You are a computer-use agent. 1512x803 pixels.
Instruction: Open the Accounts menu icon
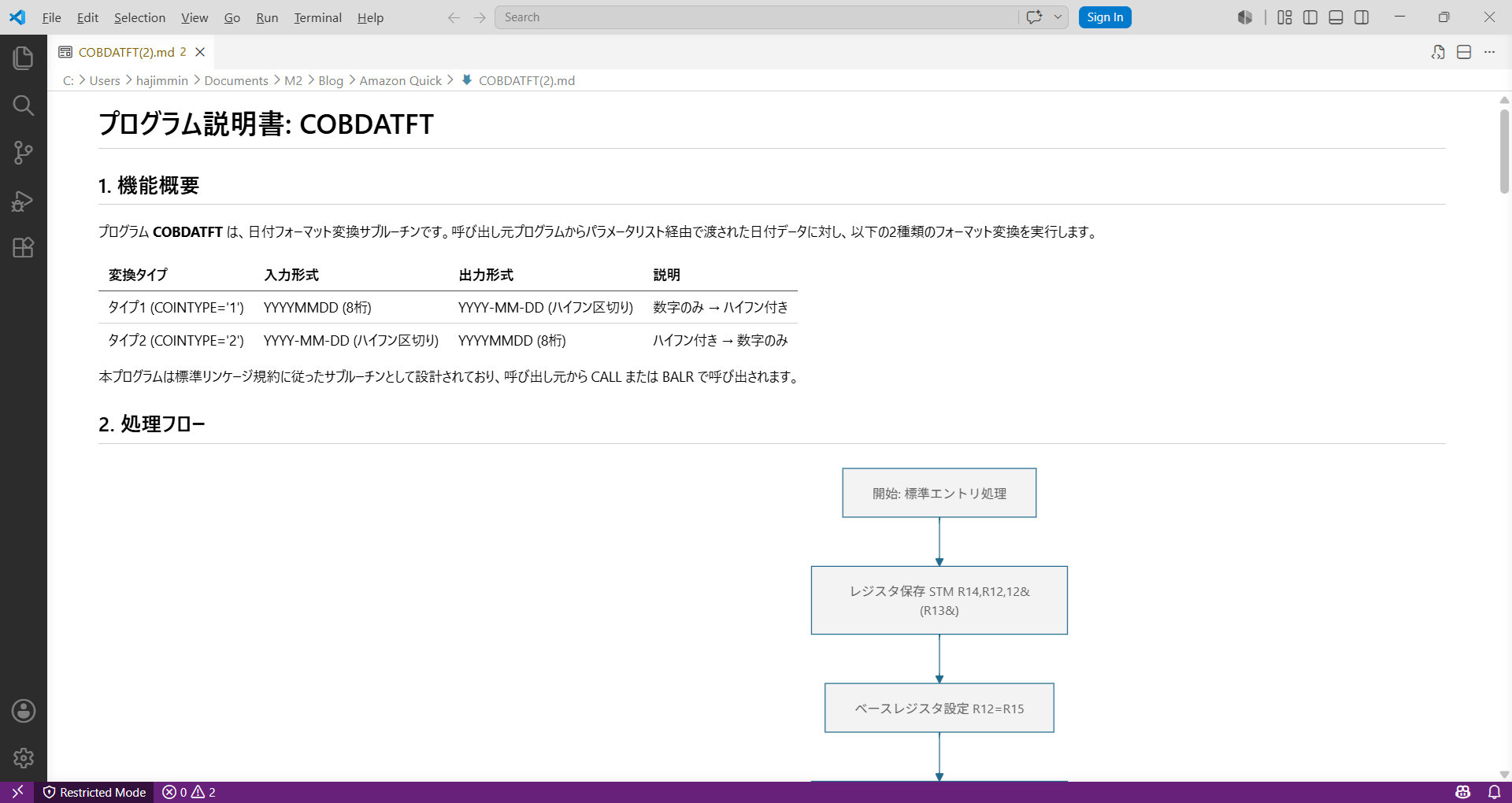pyautogui.click(x=23, y=711)
